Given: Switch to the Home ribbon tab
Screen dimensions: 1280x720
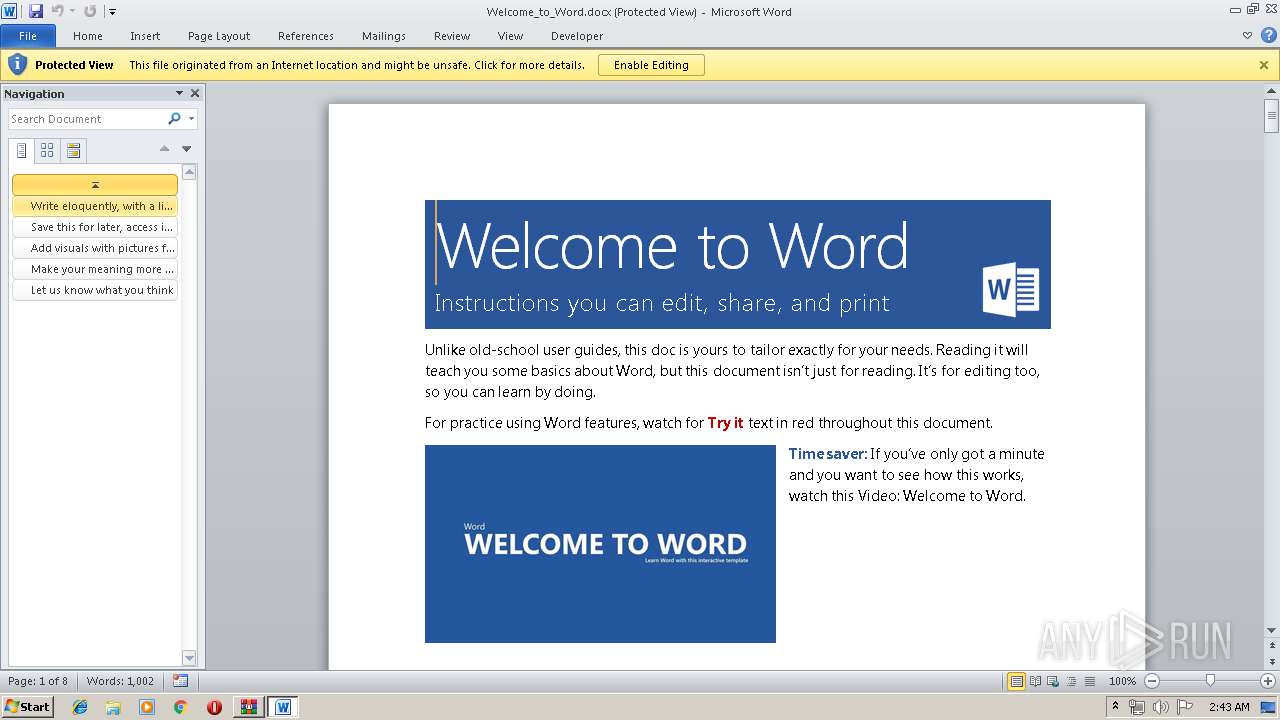Looking at the screenshot, I should pyautogui.click(x=88, y=36).
